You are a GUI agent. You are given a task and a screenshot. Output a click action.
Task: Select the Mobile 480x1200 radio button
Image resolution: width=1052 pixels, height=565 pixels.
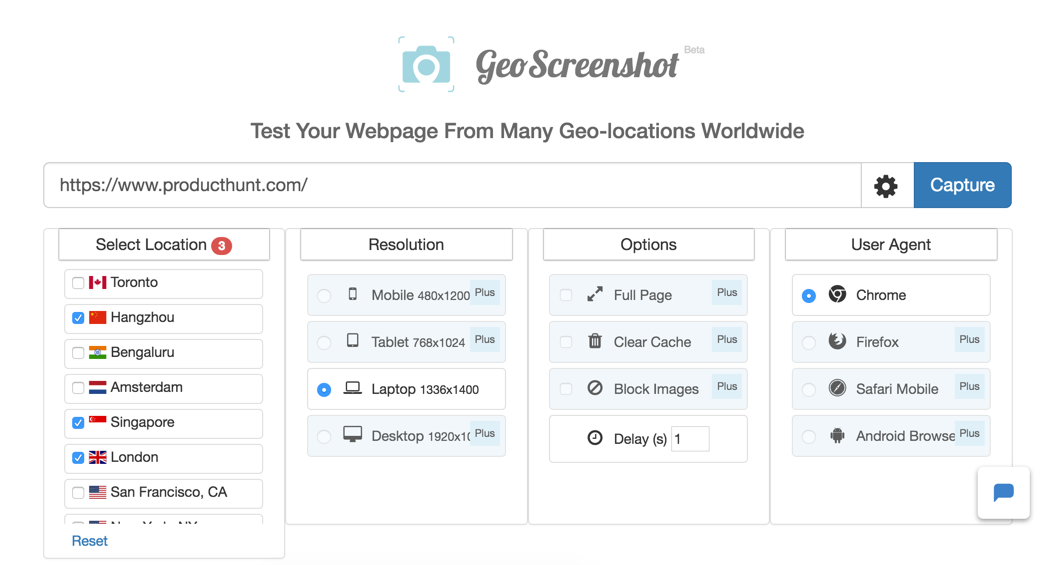click(x=324, y=296)
